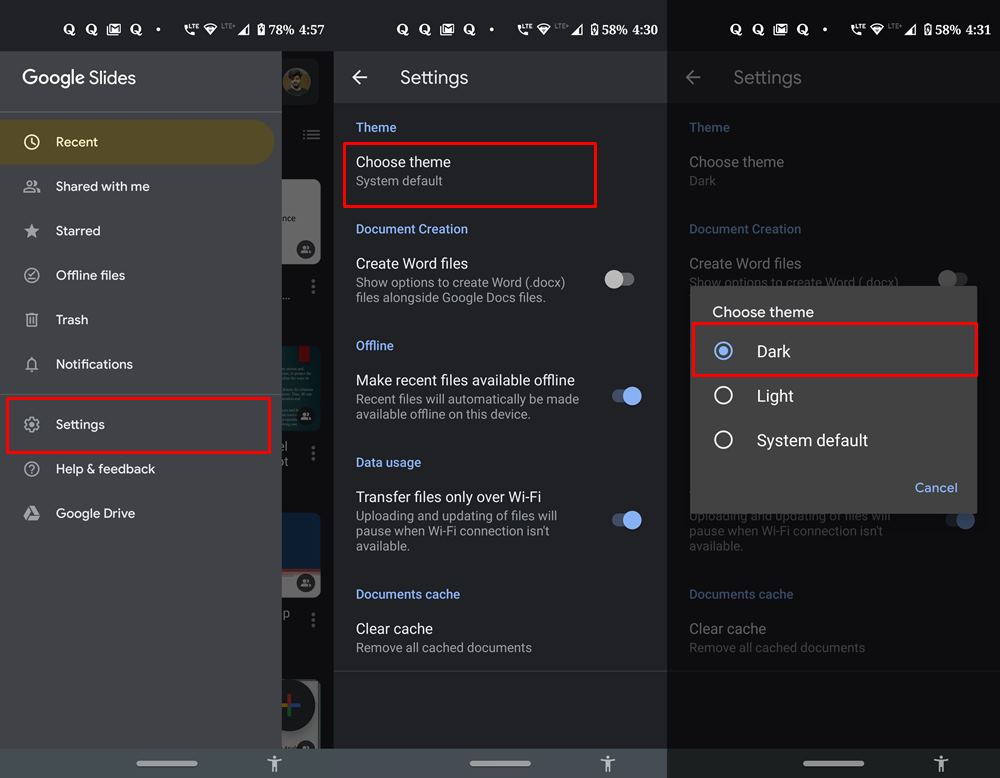1000x778 pixels.
Task: Click the star icon for Starred
Action: pos(31,231)
